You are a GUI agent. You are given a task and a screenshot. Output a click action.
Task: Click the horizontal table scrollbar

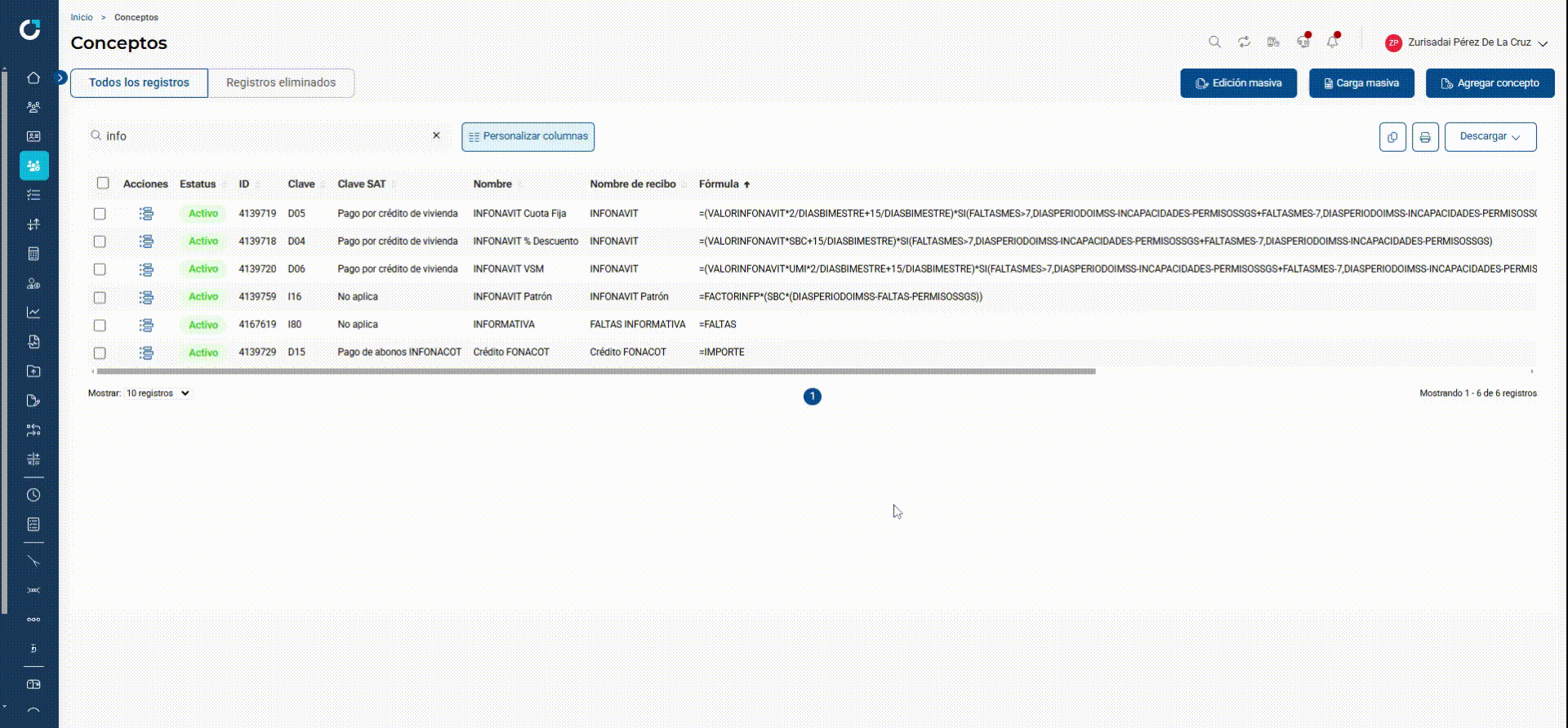596,371
